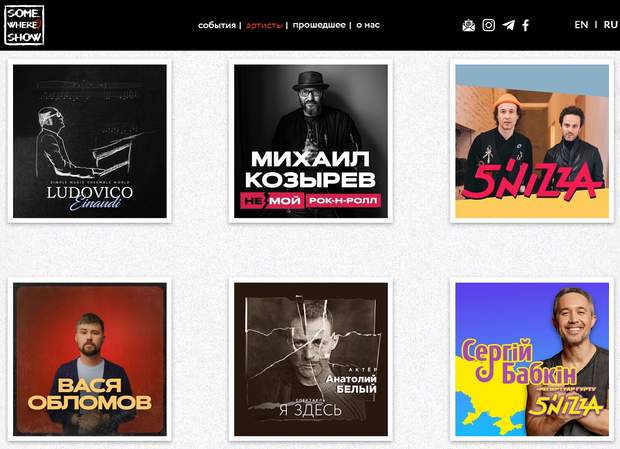Open the Facebook page icon
Screen dimensions: 620x449
pyautogui.click(x=525, y=25)
